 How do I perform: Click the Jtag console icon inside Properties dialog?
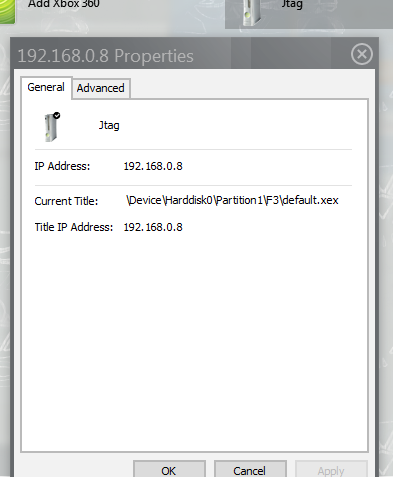(52, 127)
